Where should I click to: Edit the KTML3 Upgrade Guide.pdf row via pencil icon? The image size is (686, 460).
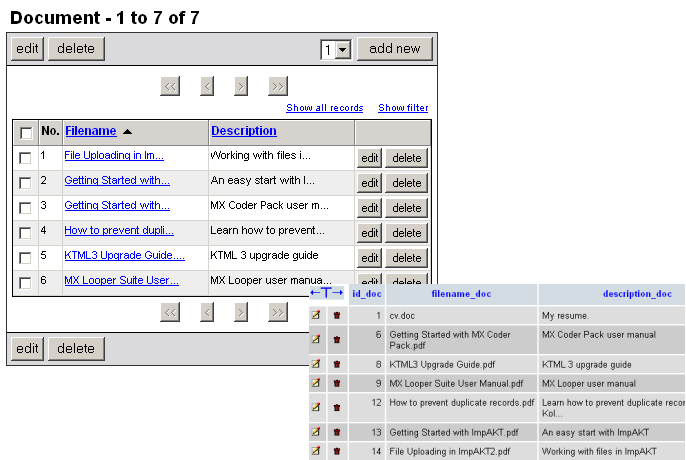316,364
